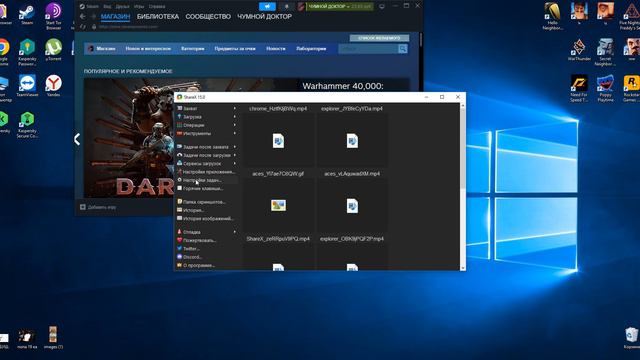Open the ЧУМНОЙ ДОКТОР profile tab in Steam
The image size is (640, 360).
[264, 17]
